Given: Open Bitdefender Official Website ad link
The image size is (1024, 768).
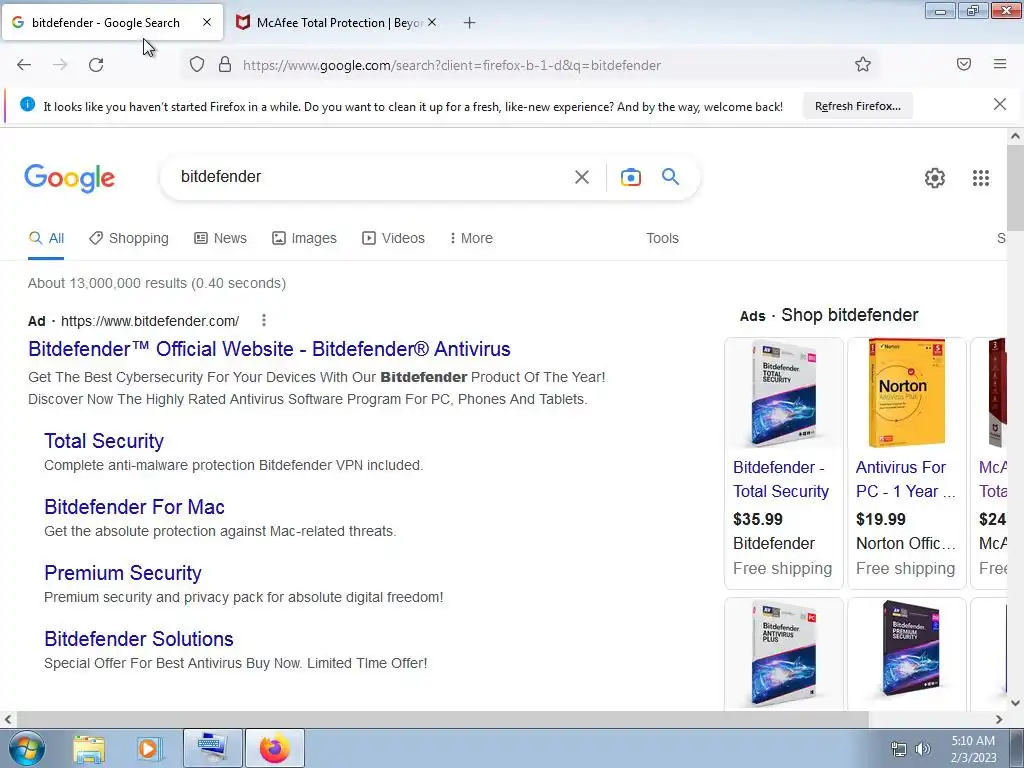Looking at the screenshot, I should click(269, 349).
